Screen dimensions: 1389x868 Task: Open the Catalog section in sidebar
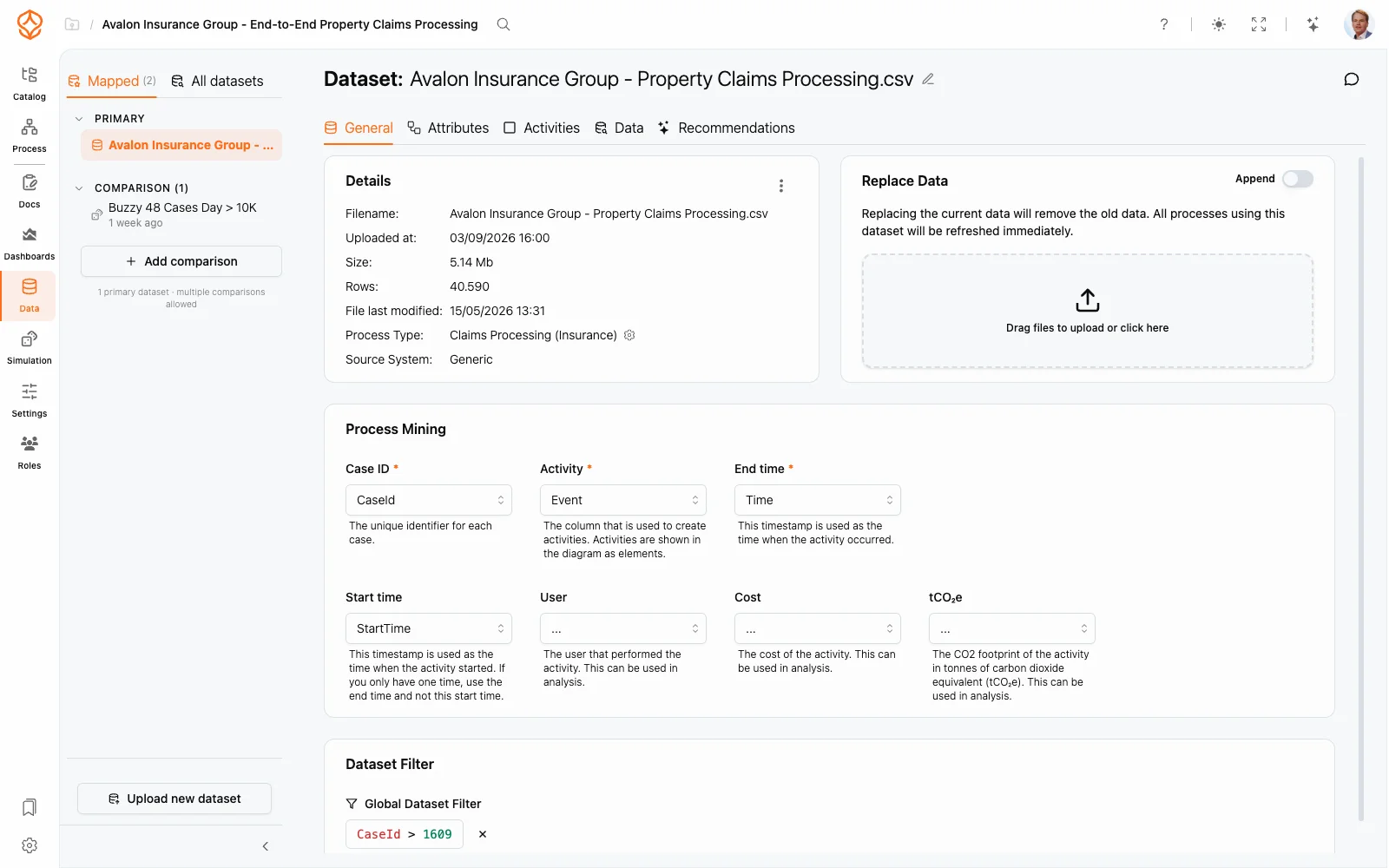tap(30, 83)
